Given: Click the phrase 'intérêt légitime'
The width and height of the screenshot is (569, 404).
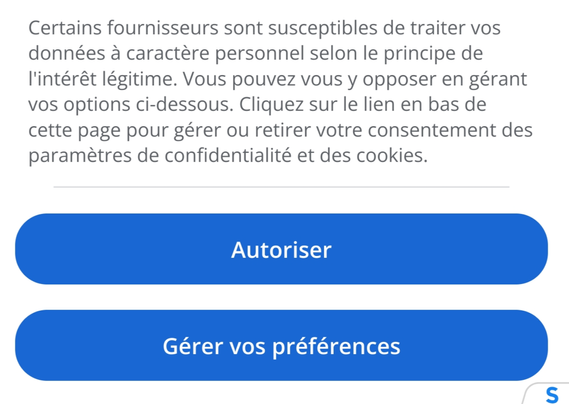Looking at the screenshot, I should click(x=105, y=79).
